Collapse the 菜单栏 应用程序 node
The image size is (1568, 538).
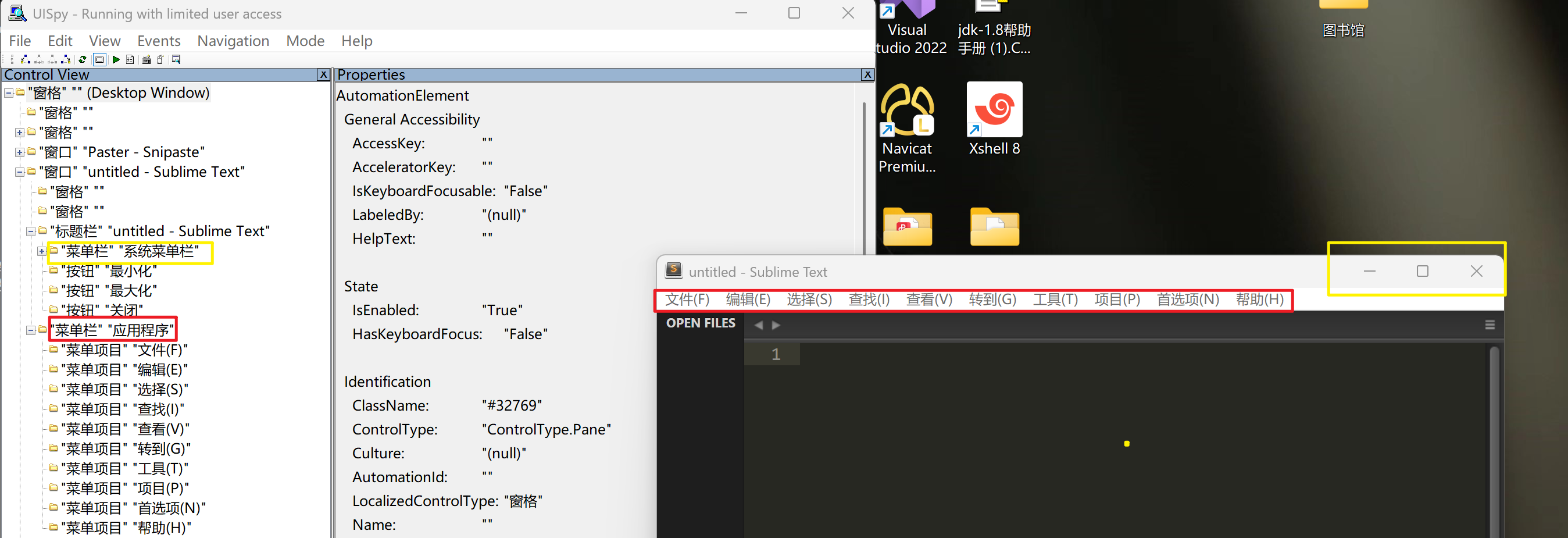pos(30,330)
